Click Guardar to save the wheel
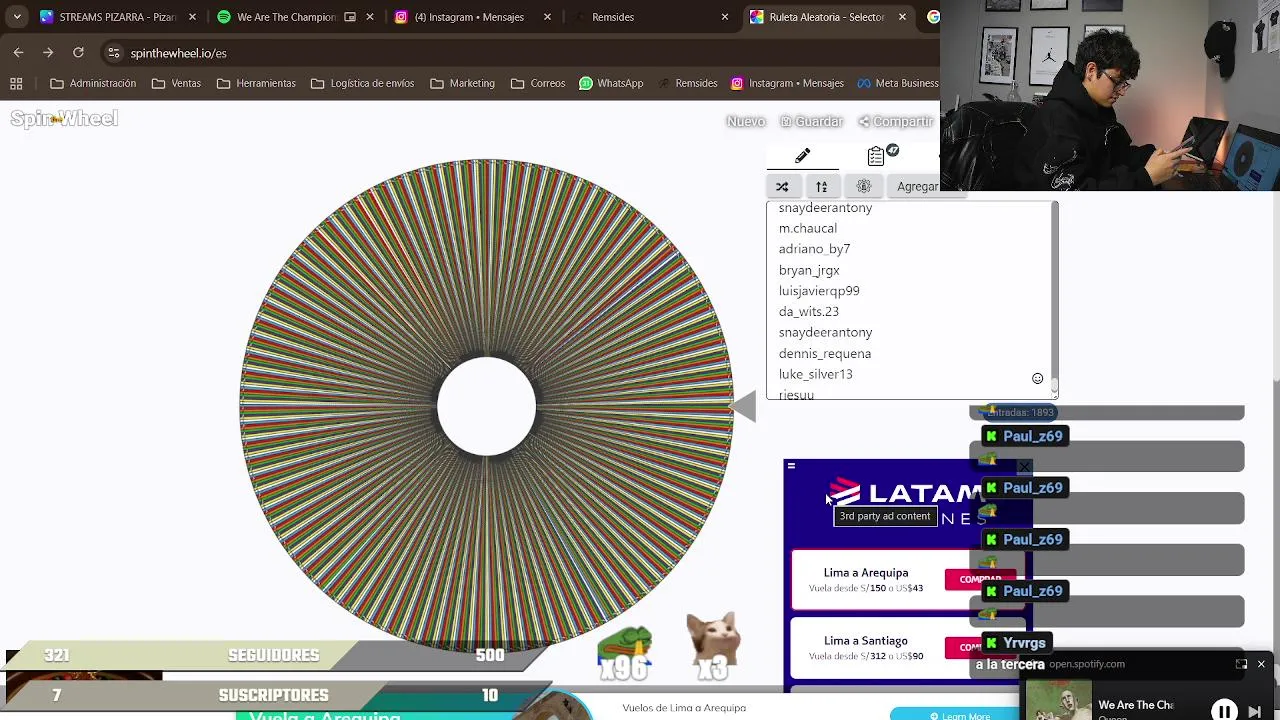 [x=812, y=121]
